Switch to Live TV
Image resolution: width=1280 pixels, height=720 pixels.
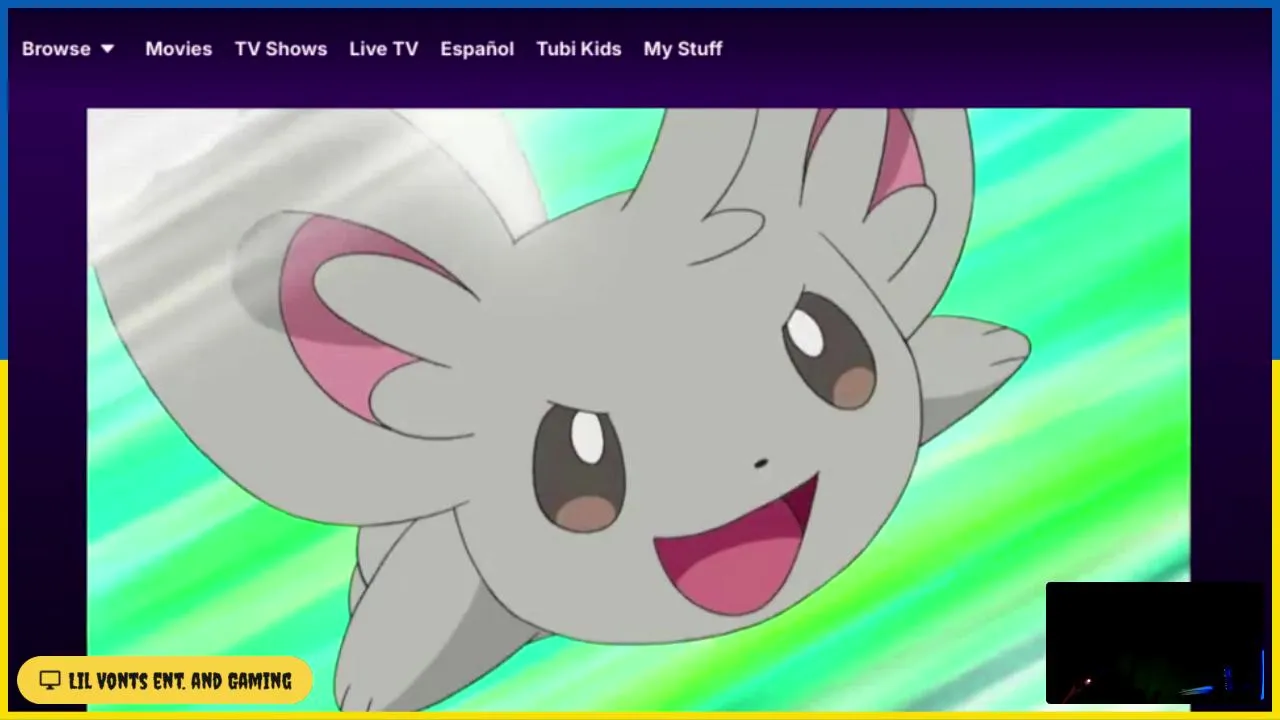[383, 49]
